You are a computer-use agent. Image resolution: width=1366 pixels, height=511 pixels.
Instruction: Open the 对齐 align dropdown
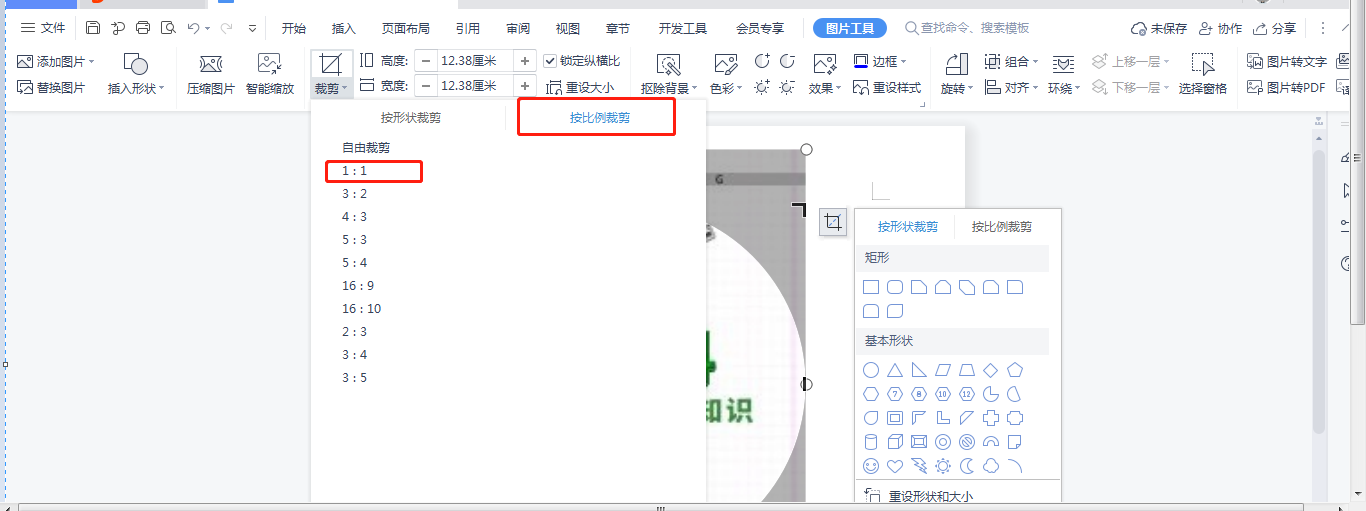coord(1035,89)
